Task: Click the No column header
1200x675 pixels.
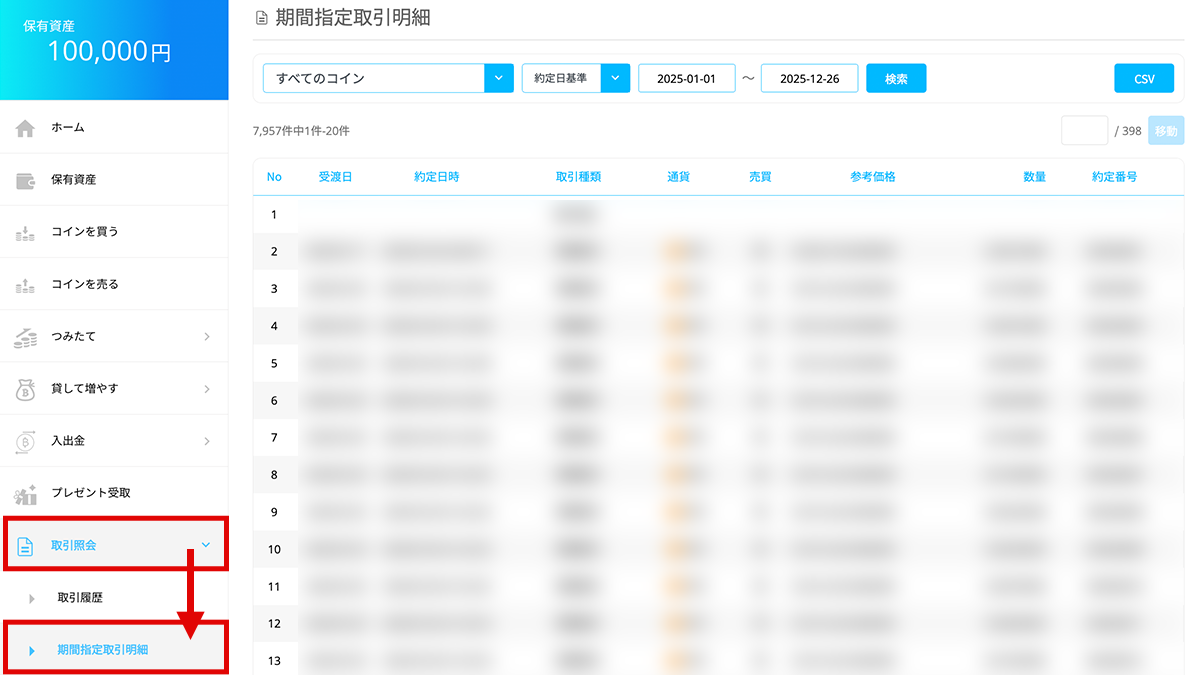Action: [274, 177]
